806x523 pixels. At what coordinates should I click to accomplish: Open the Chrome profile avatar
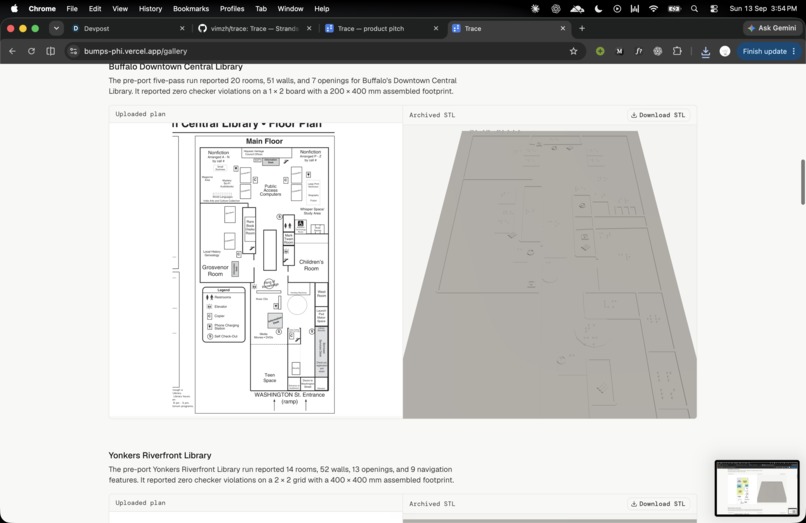725,51
